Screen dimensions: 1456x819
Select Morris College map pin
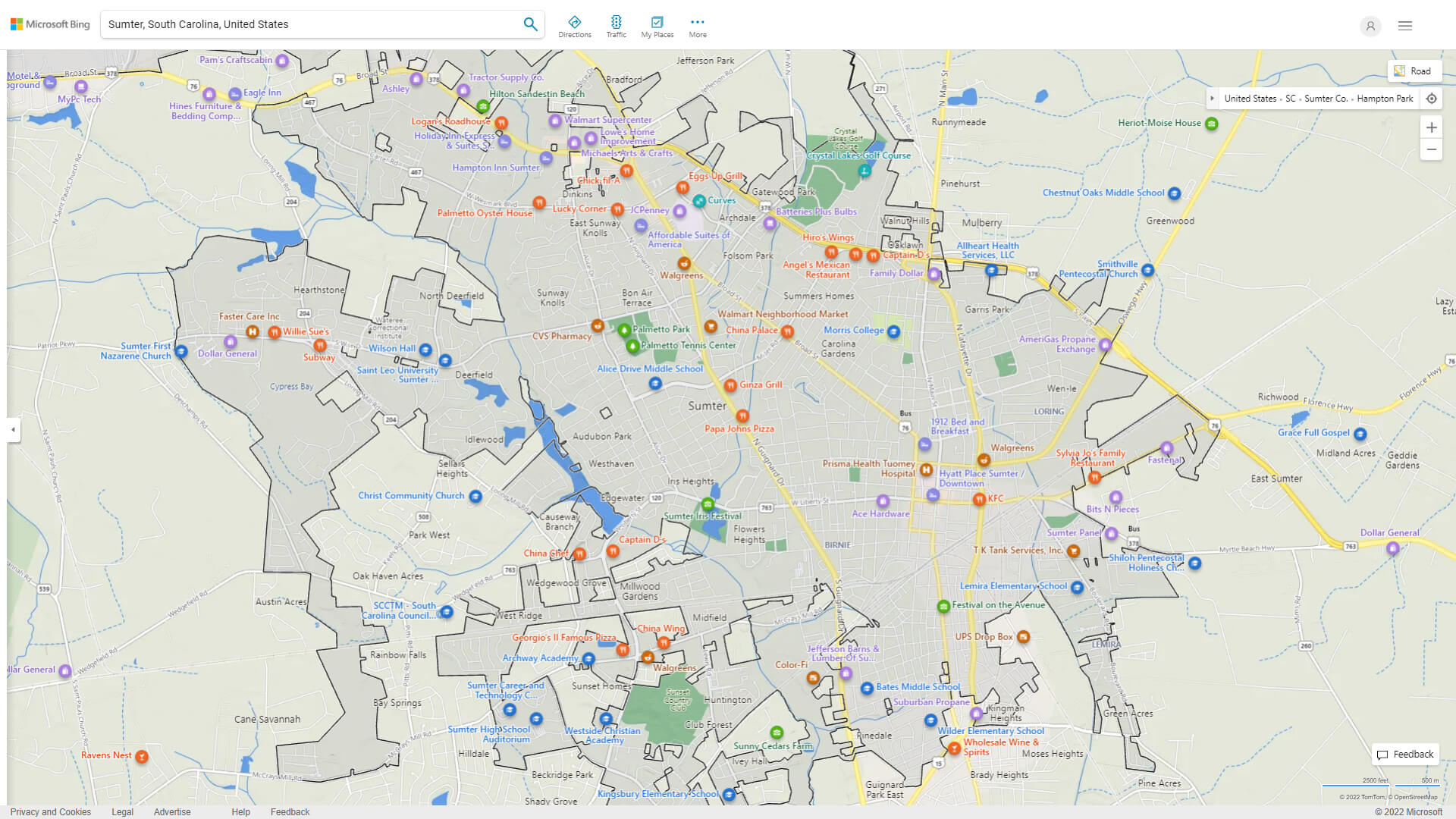893,331
